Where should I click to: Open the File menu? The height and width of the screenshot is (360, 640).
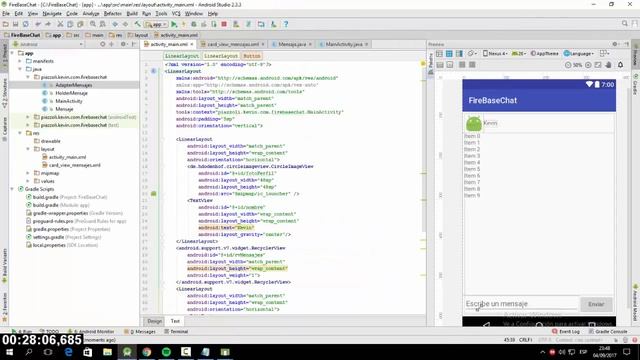pyautogui.click(x=6, y=13)
